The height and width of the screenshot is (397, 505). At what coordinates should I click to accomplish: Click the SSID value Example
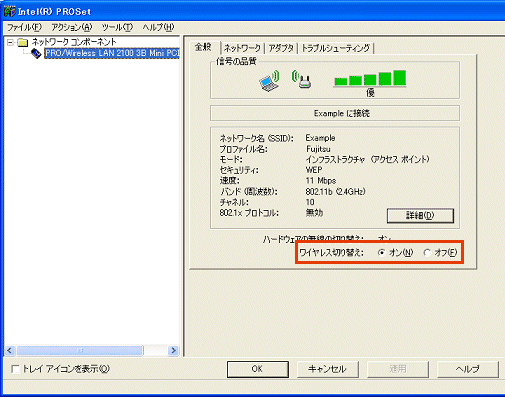(320, 138)
